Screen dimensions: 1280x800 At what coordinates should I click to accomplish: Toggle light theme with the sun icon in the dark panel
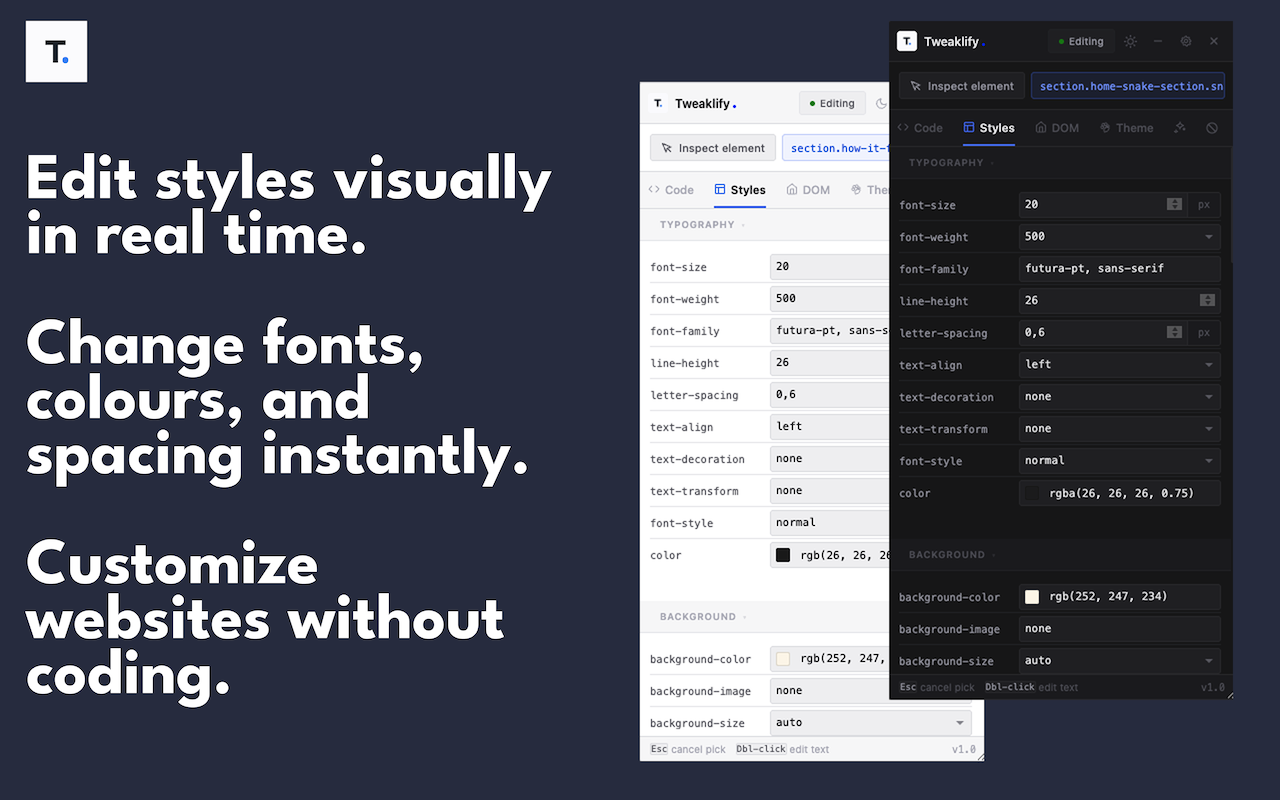tap(1130, 42)
